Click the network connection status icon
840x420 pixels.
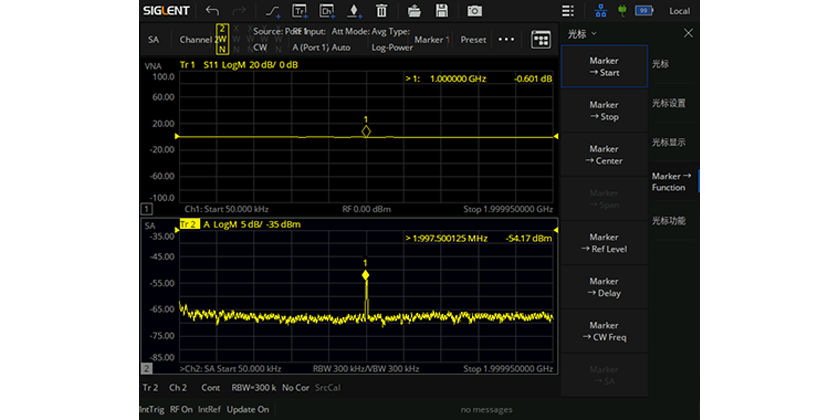click(x=600, y=11)
